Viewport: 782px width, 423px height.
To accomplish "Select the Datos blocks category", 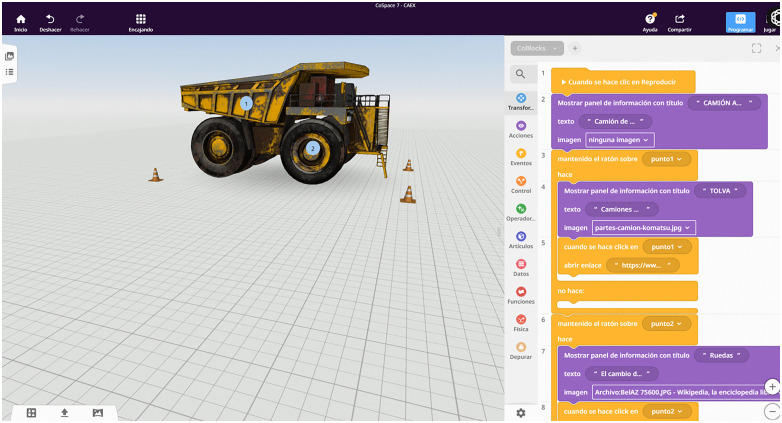I will coord(521,268).
